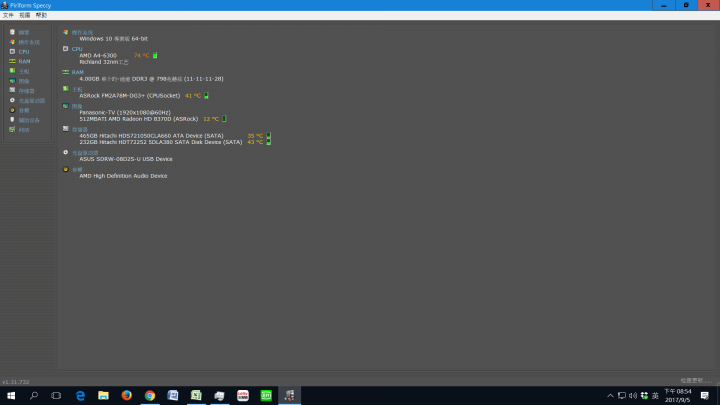Viewport: 720px width, 405px height.
Task: Open the Graphics heading link above Panasonic-TV
Action: pyautogui.click(x=77, y=106)
